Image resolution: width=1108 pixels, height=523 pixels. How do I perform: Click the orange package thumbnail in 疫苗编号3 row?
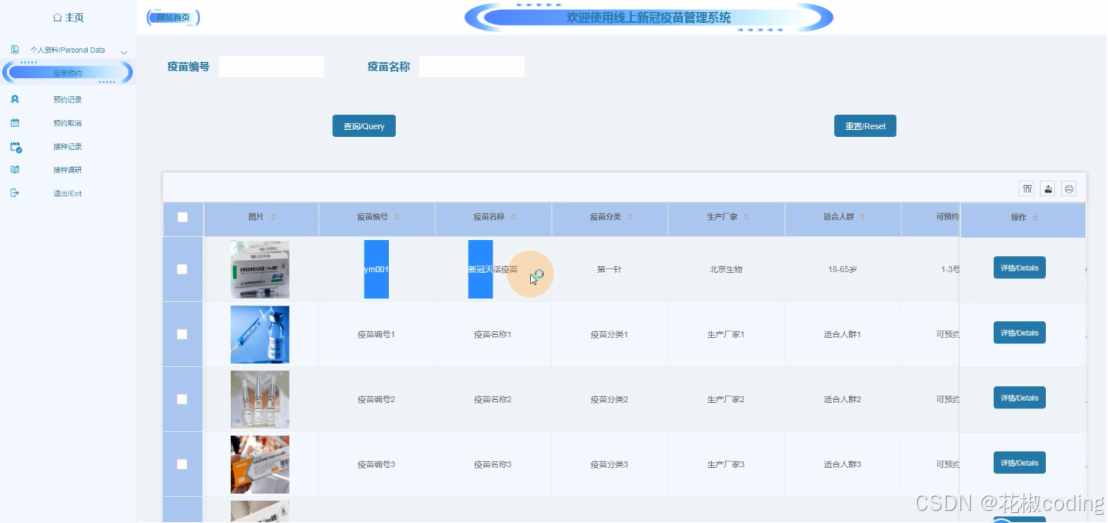click(260, 464)
